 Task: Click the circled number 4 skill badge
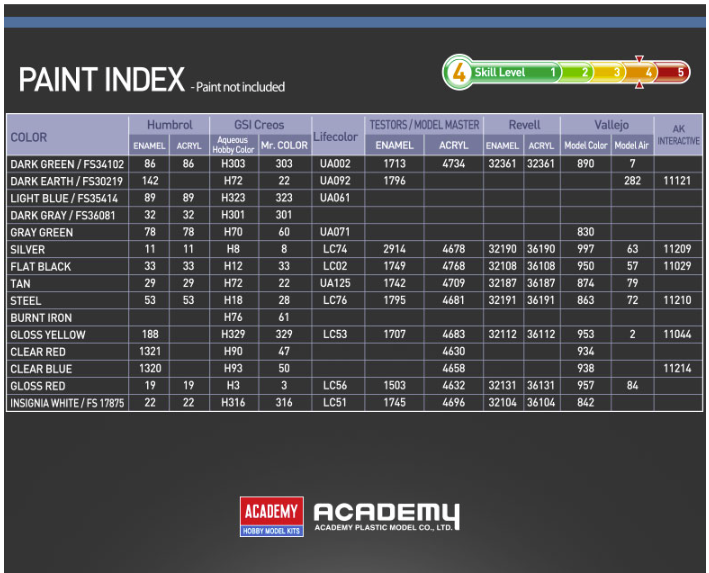(x=458, y=72)
